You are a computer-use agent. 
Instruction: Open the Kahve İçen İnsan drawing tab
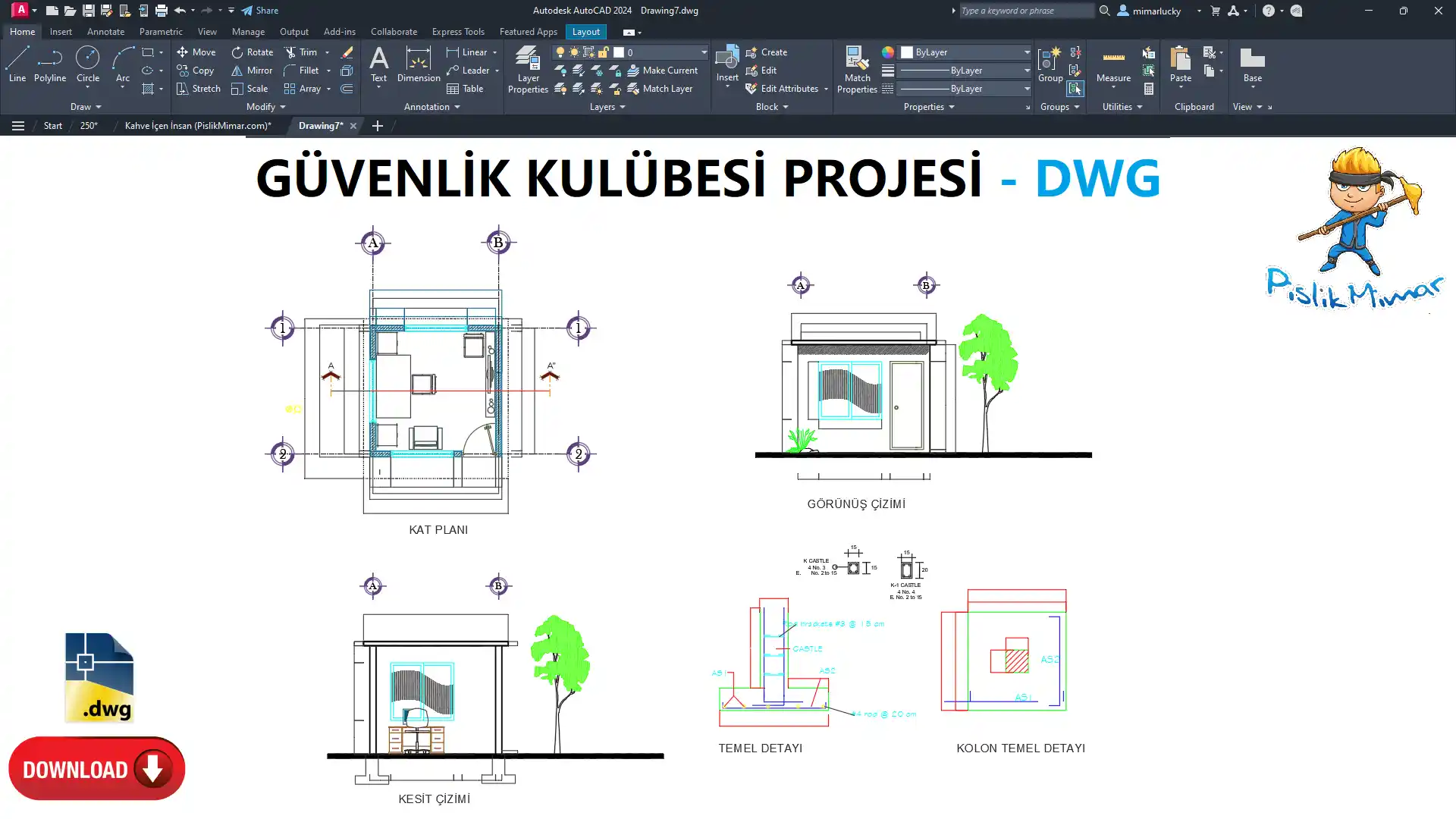pos(197,126)
